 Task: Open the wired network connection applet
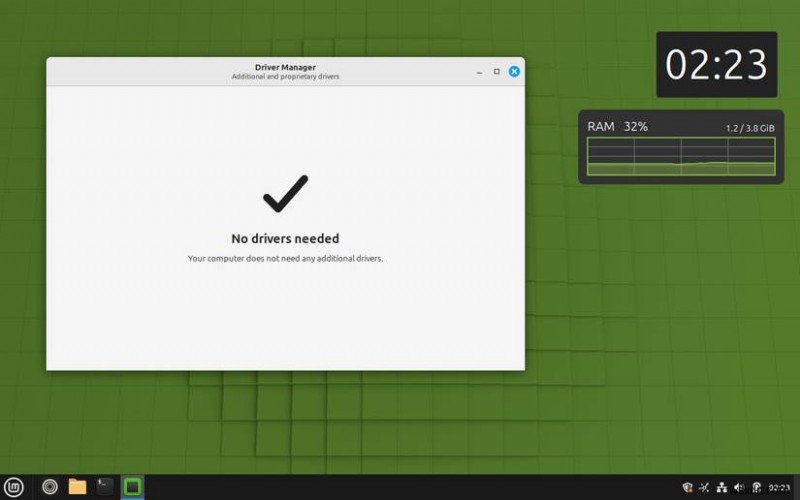[721, 488]
